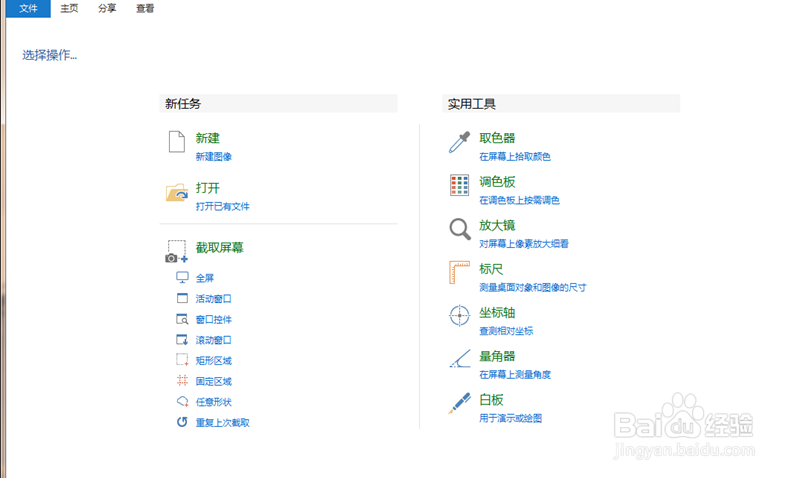800x478 pixels.
Task: Click the 实用工具 section header
Action: click(x=561, y=104)
